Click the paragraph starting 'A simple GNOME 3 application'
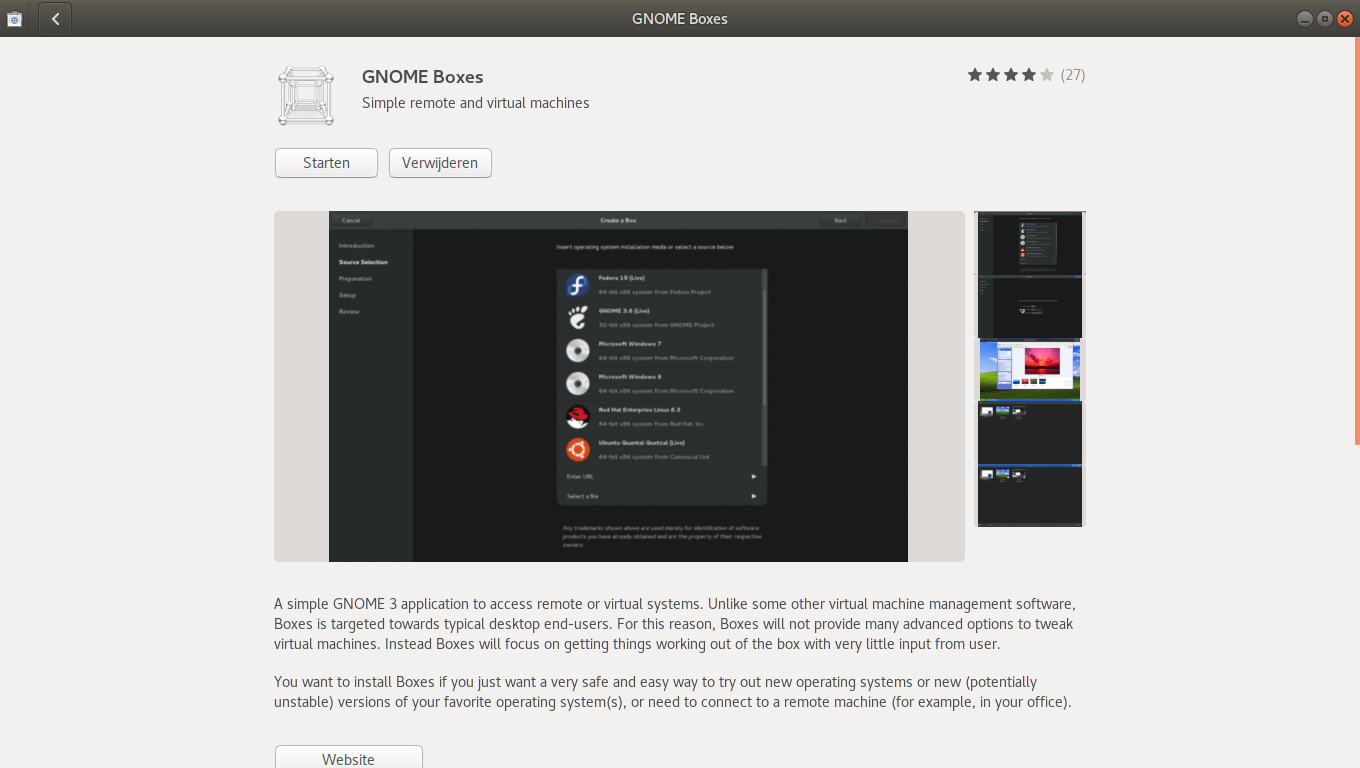 pos(675,624)
